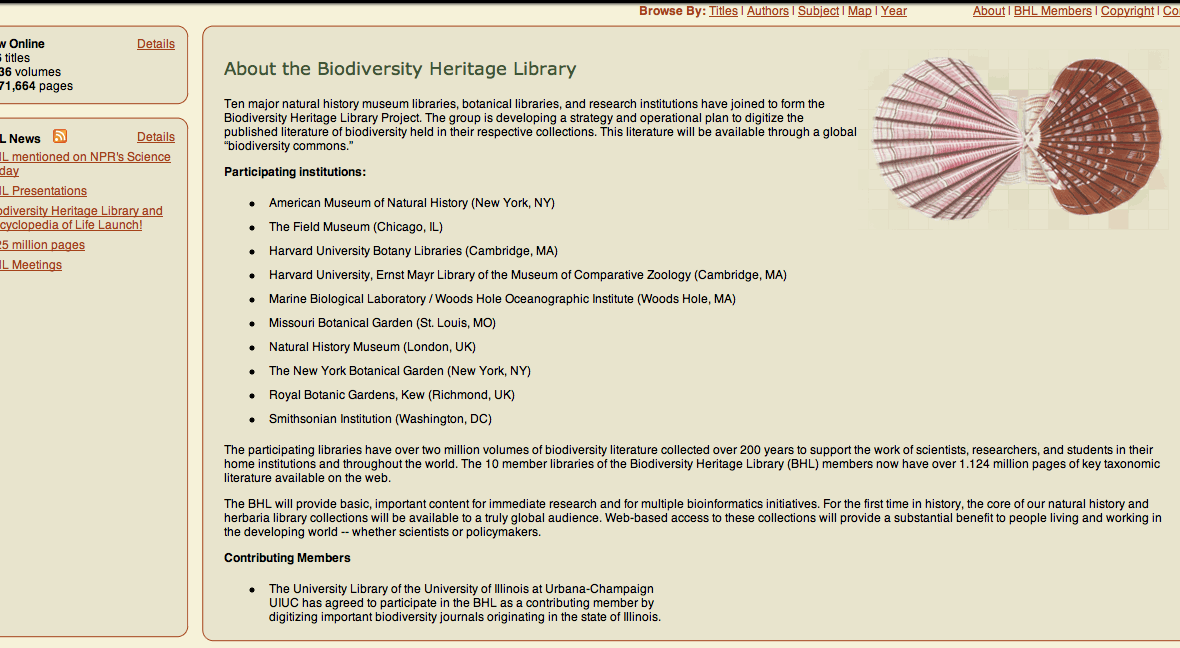Image resolution: width=1180 pixels, height=648 pixels.
Task: Read the NPR Science Friday news item
Action: click(85, 157)
